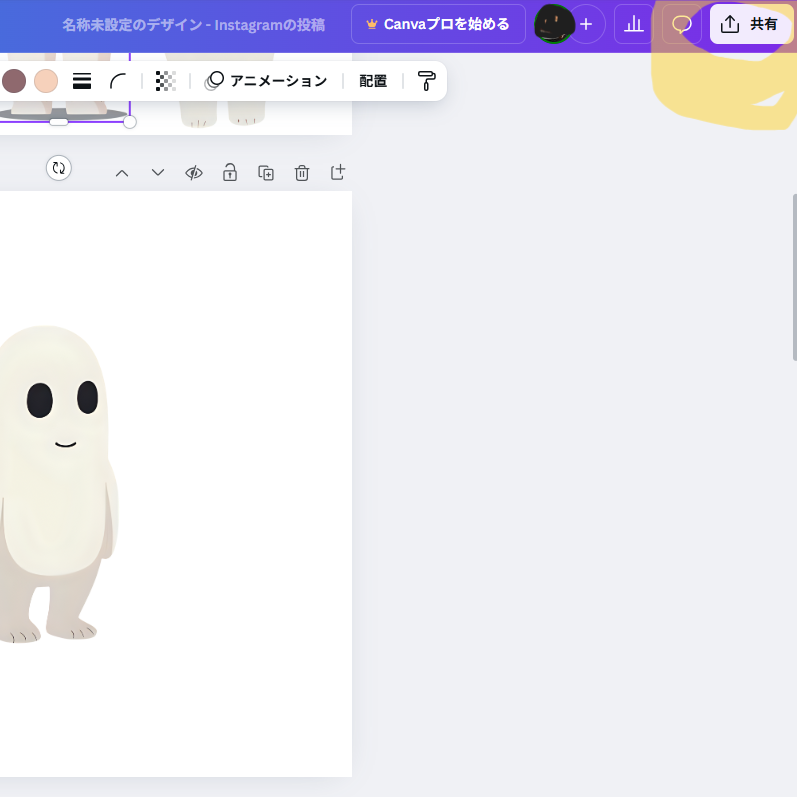Click the brown fill color swatch
The image size is (797, 797).
tap(14, 81)
